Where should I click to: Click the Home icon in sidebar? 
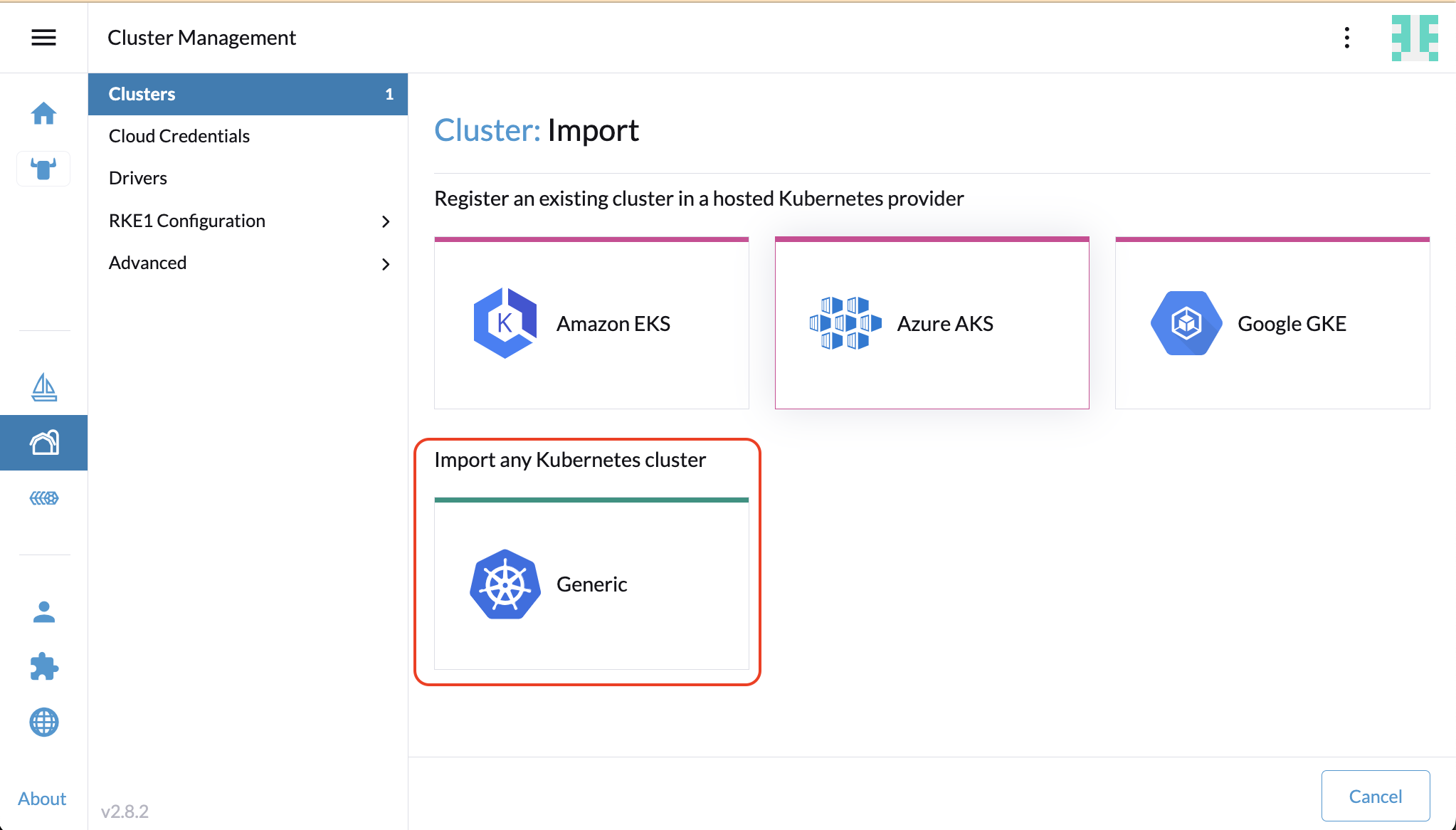[43, 113]
